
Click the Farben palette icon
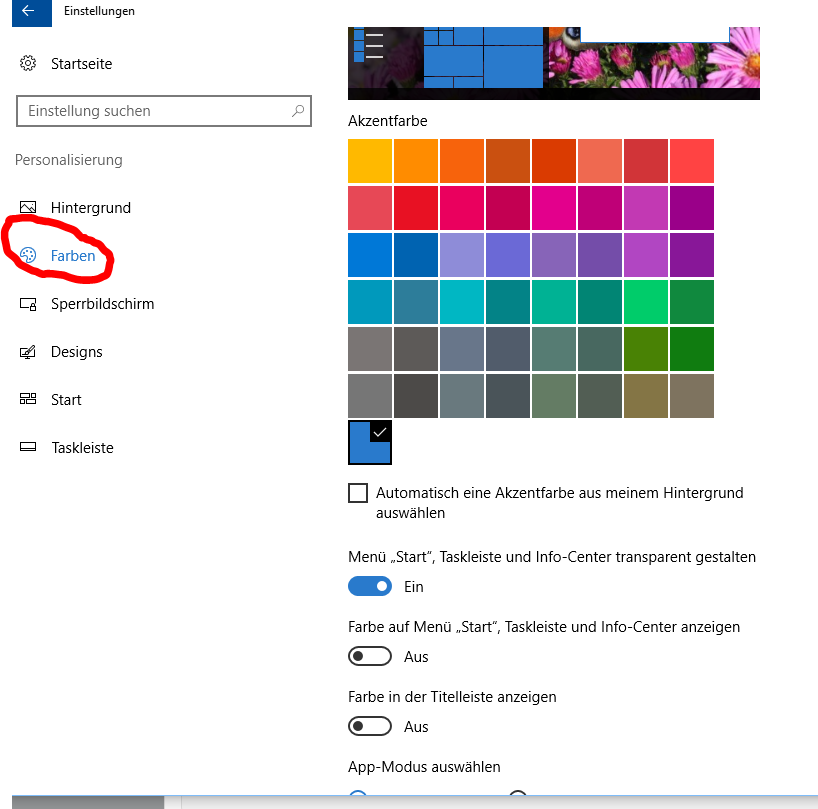28,255
